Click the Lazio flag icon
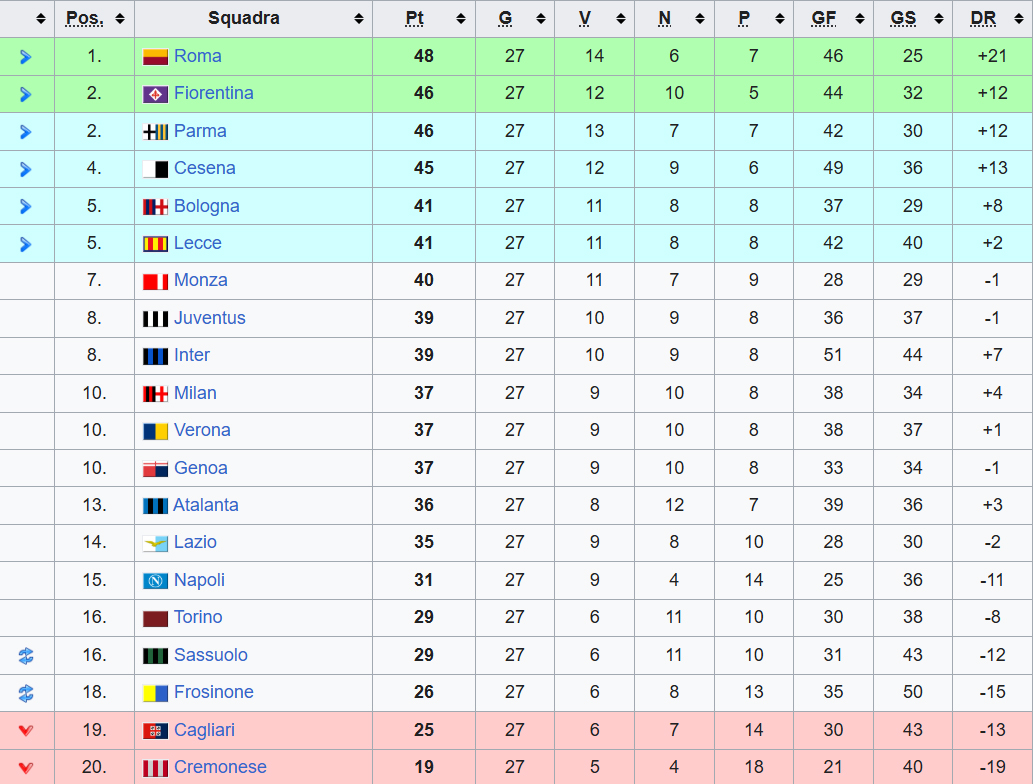The width and height of the screenshot is (1033, 784). click(155, 543)
